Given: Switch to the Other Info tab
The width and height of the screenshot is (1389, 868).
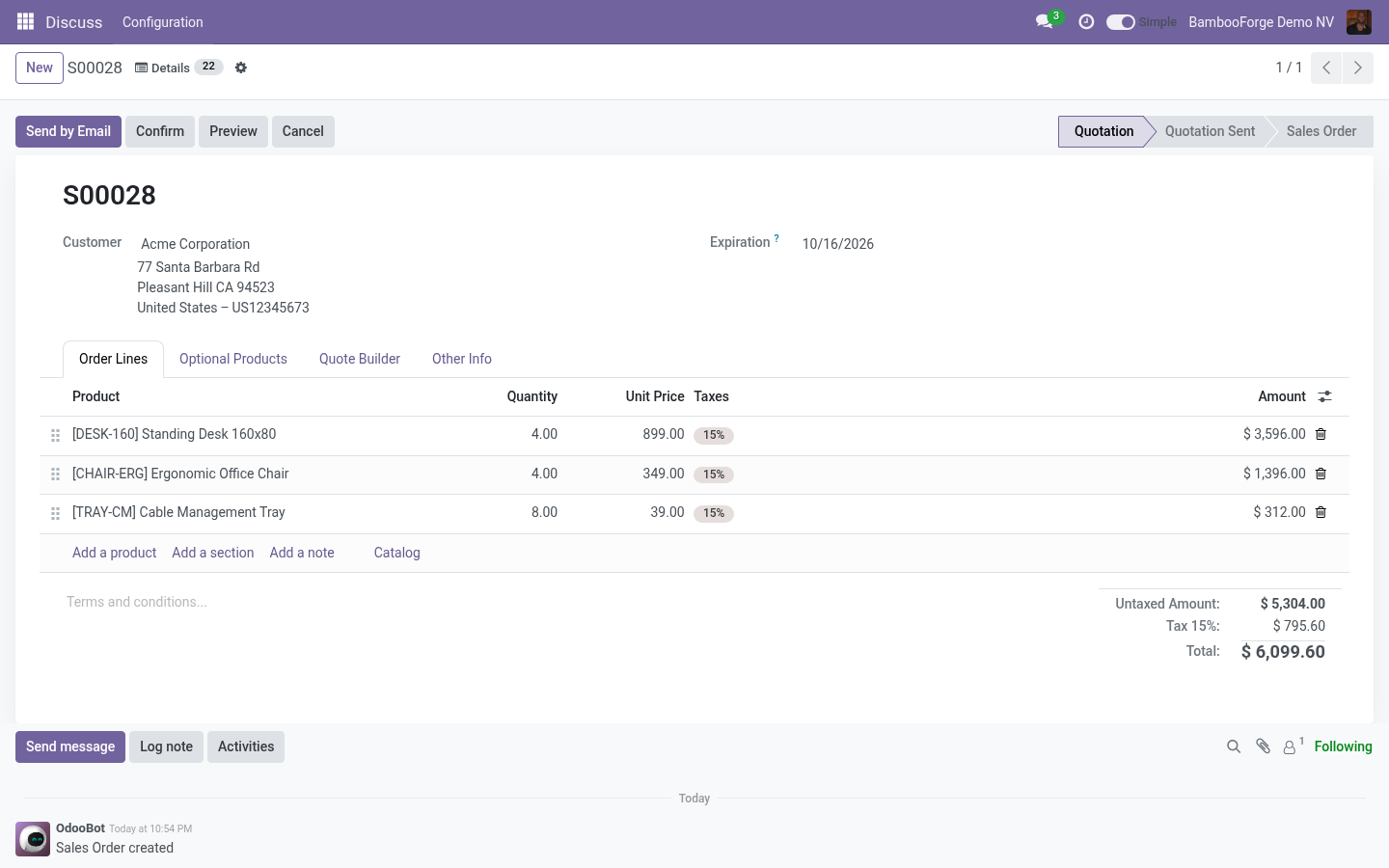Looking at the screenshot, I should (x=462, y=359).
